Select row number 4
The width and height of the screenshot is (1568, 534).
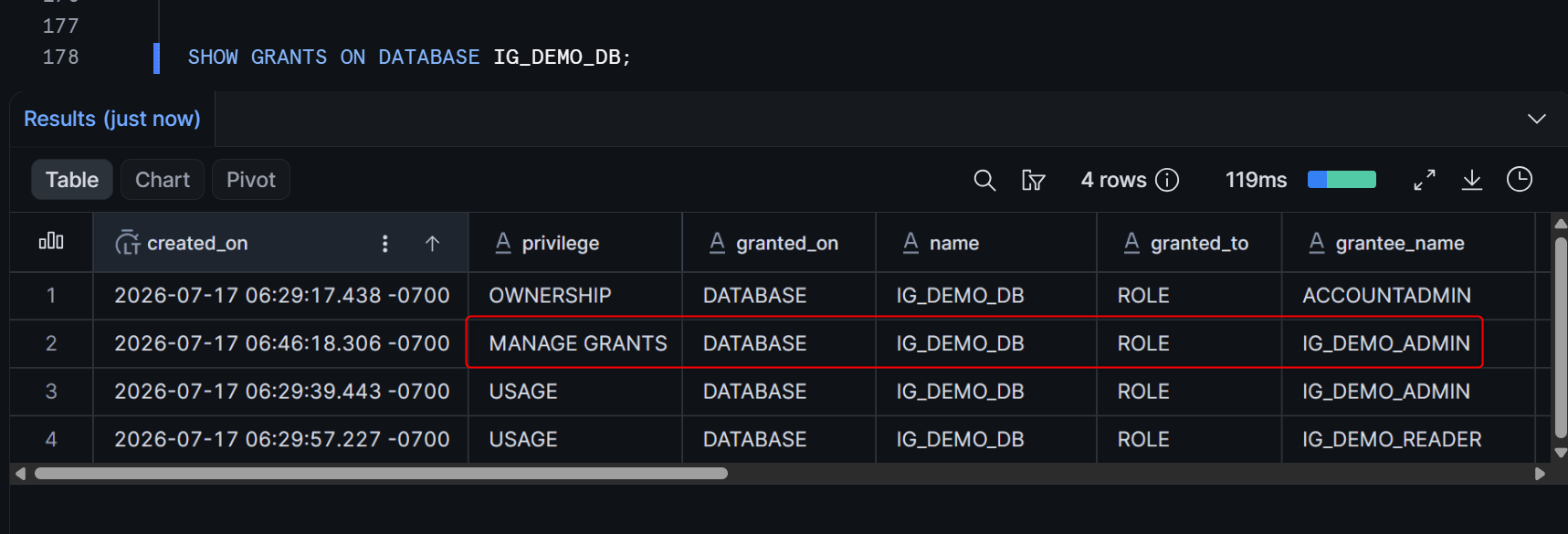(x=51, y=439)
